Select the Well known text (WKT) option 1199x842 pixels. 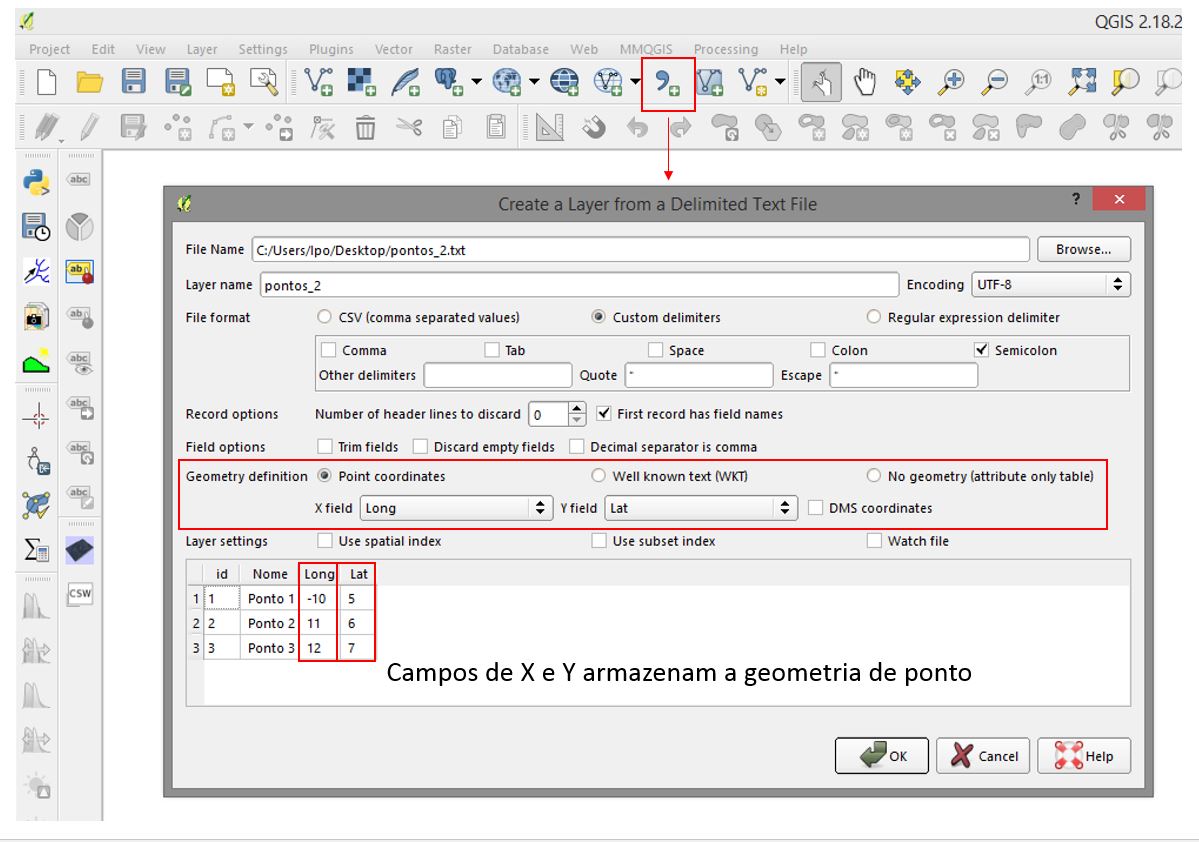click(599, 476)
